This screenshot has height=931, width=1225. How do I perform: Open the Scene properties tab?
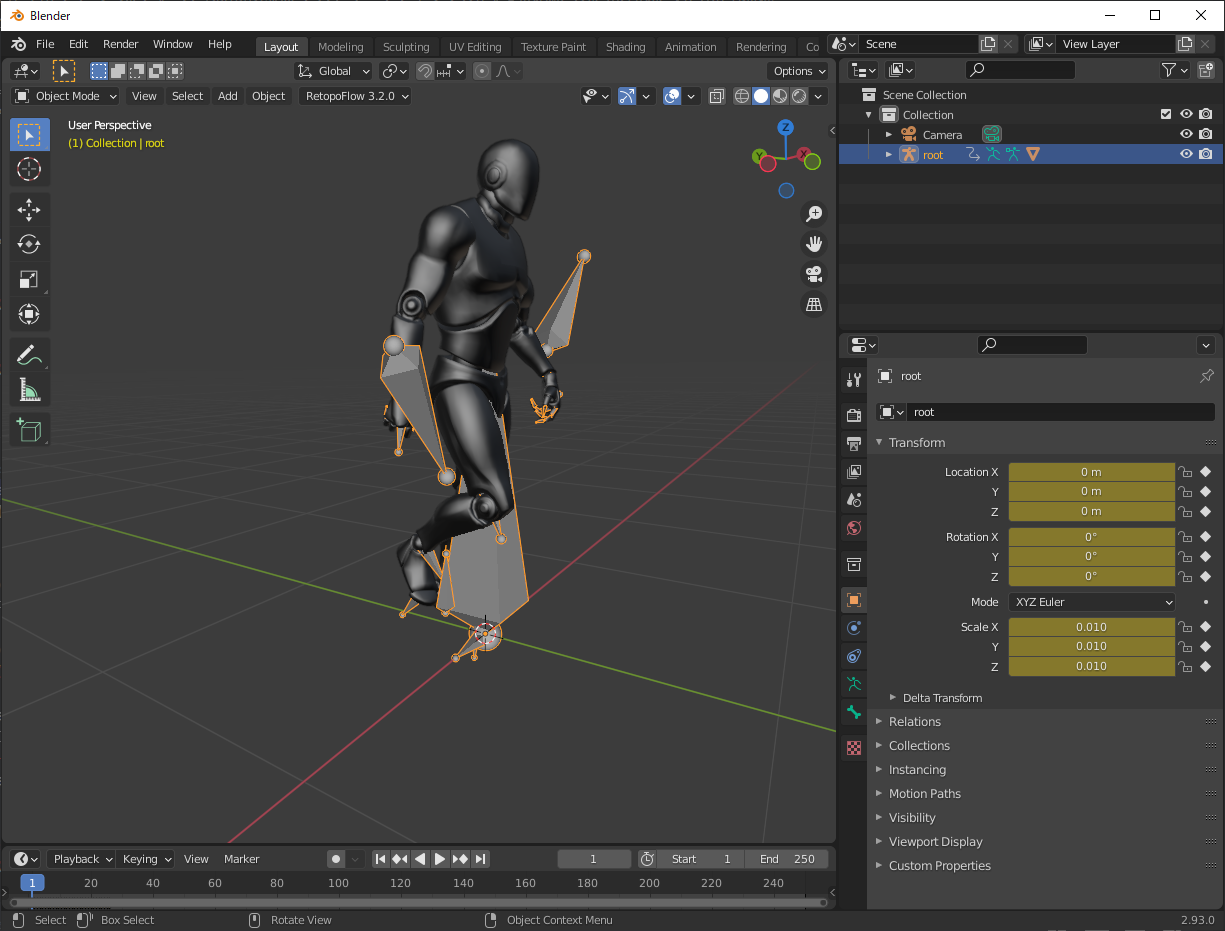[x=854, y=499]
